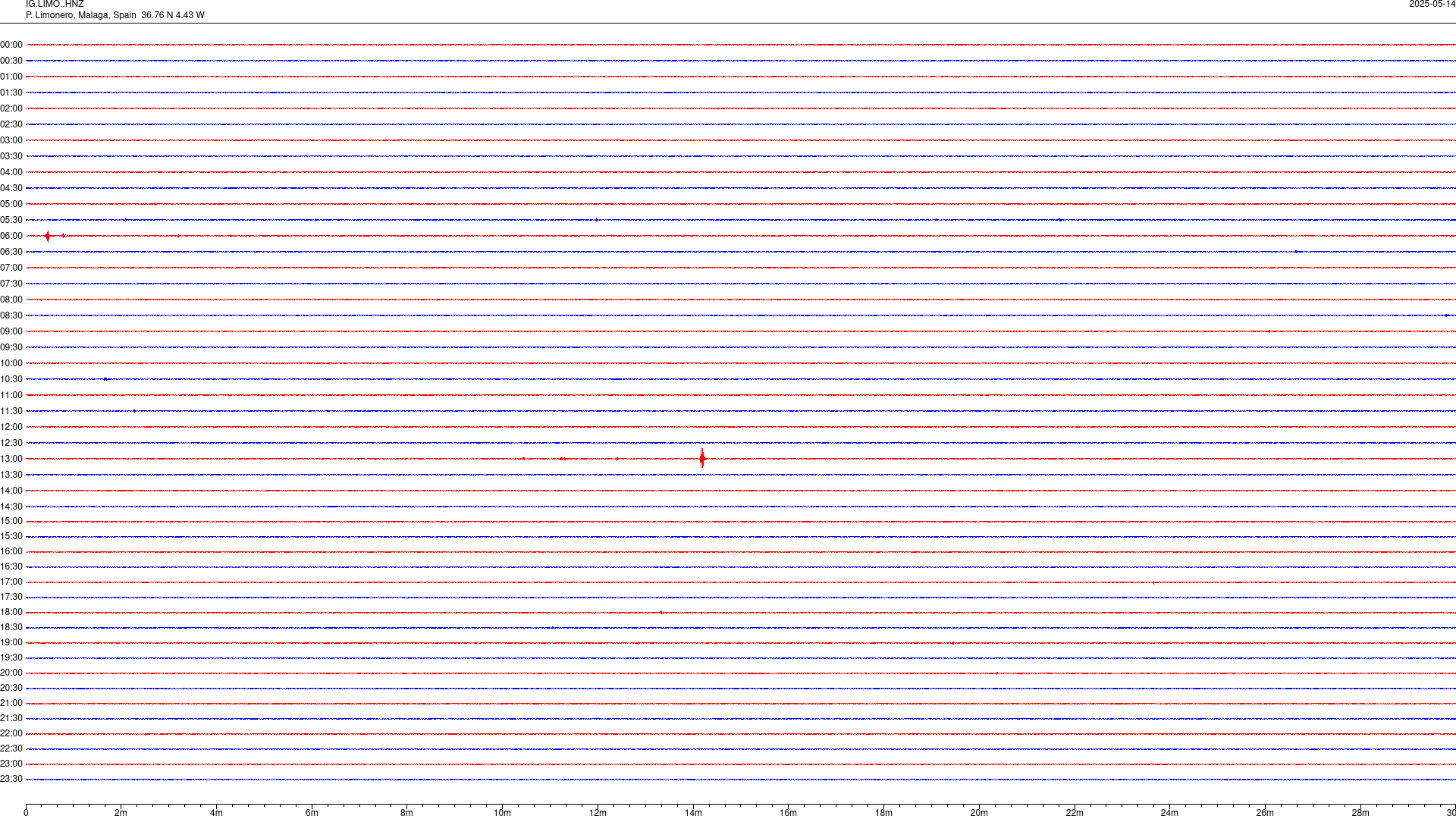
Task: Click the 26m tick label on time axis
Action: [x=1265, y=813]
